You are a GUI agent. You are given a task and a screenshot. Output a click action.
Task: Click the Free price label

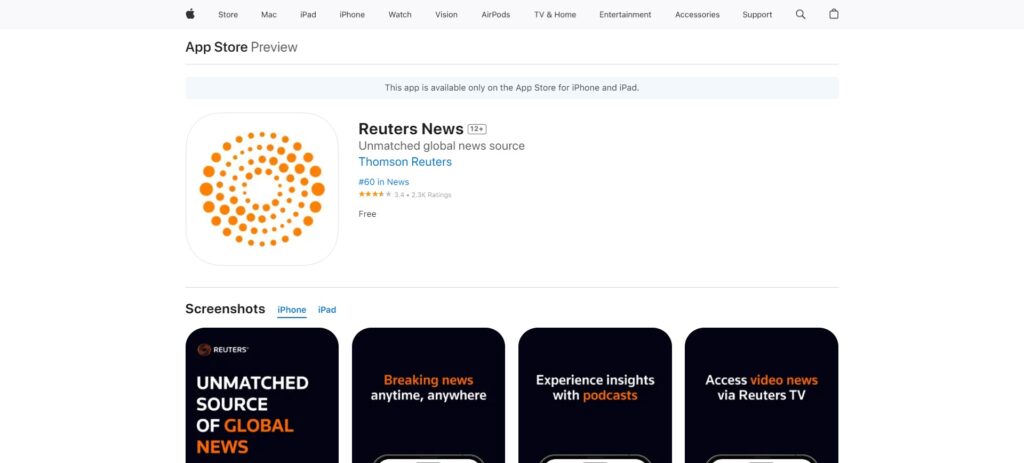(x=367, y=214)
